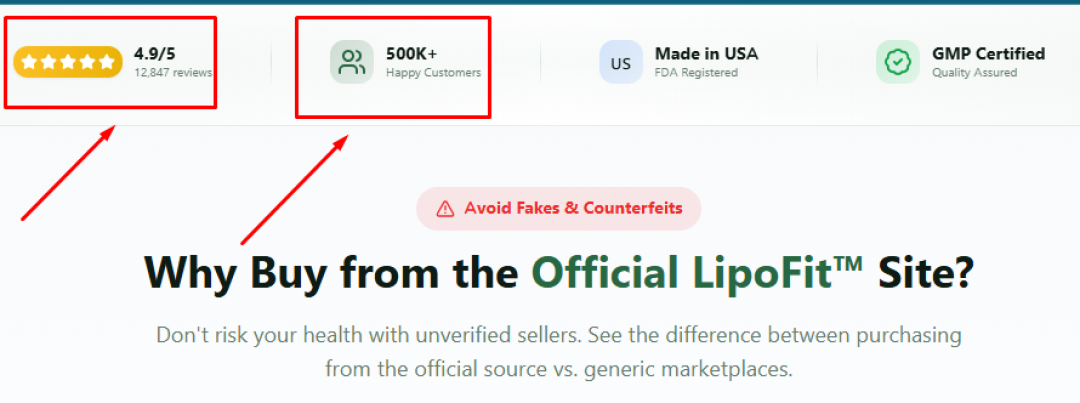The height and width of the screenshot is (403, 1080).
Task: Select the 4.9/5 rating text
Action: (x=154, y=54)
